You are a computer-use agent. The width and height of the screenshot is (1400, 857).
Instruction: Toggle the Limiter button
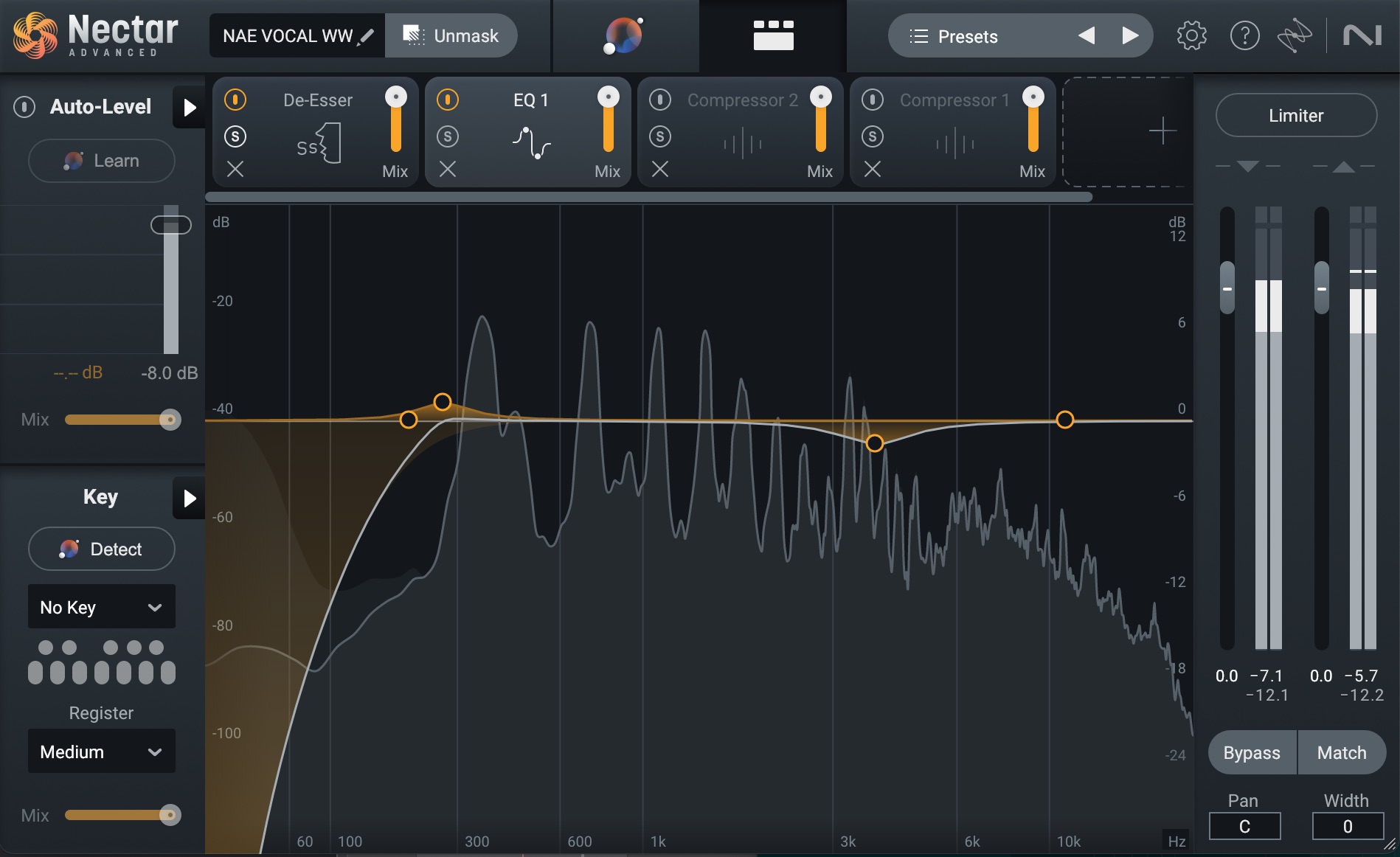(x=1296, y=115)
